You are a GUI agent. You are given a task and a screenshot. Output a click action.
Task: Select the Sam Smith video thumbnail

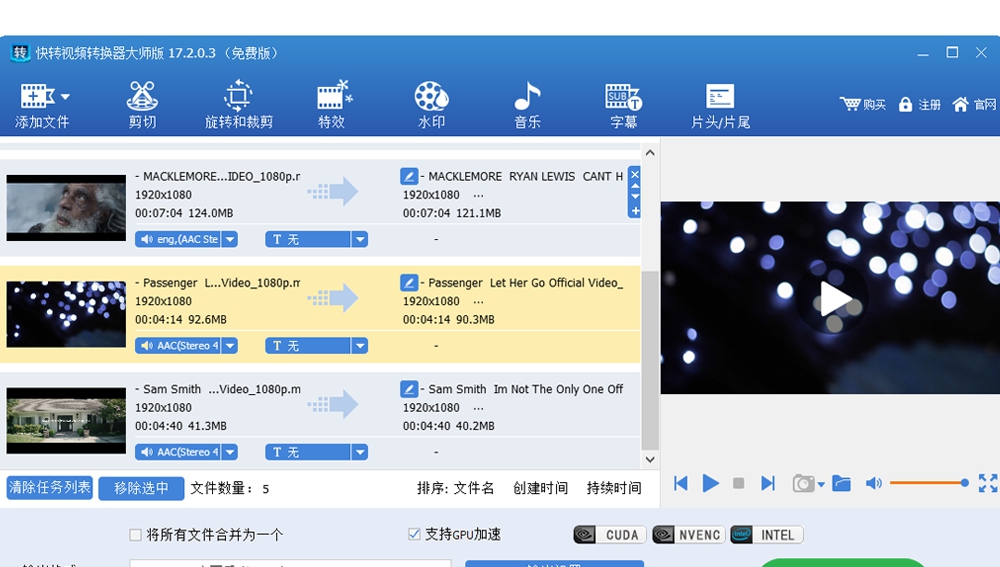(x=66, y=421)
